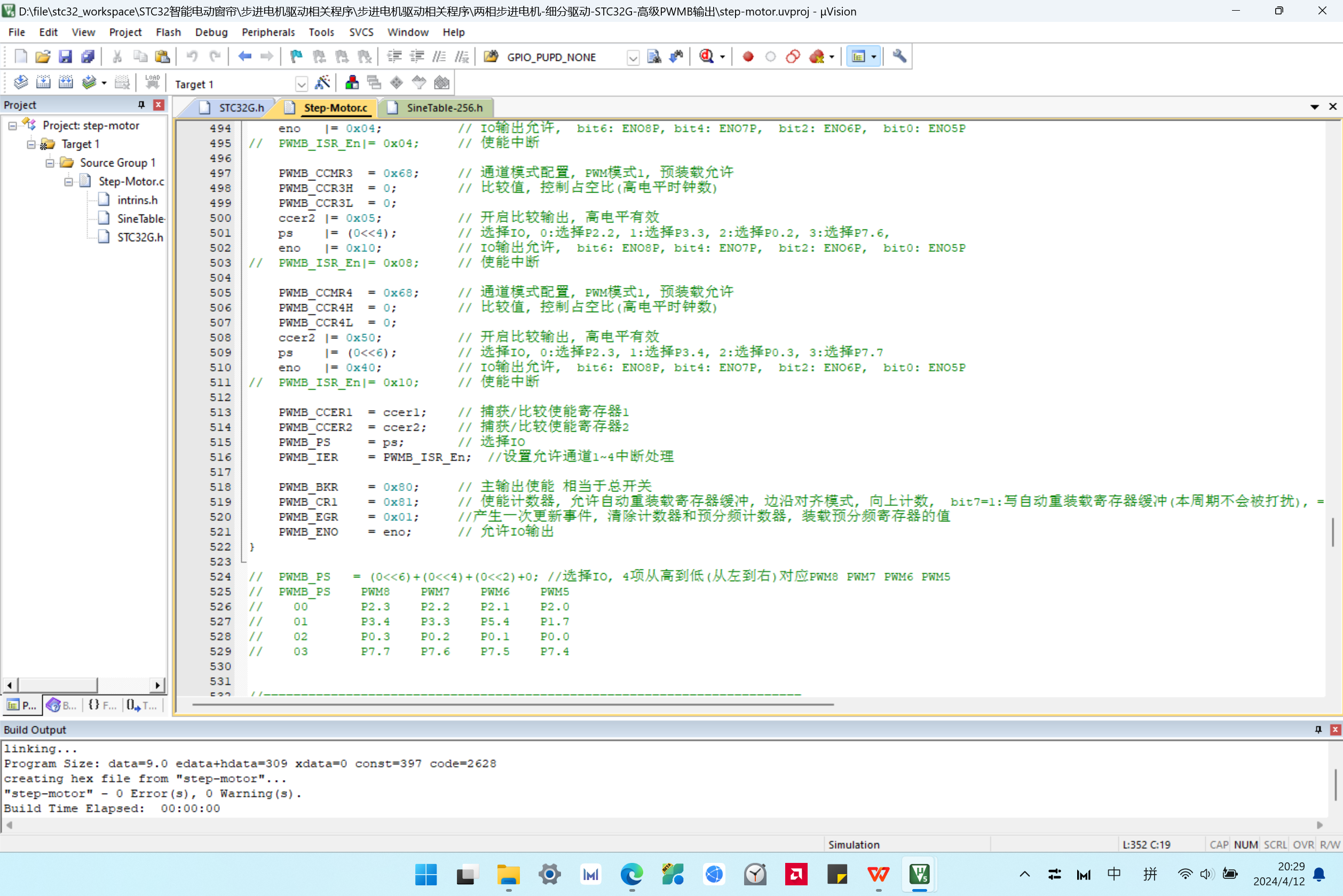Start debug session magnifier icon
1343x896 pixels.
coord(706,57)
